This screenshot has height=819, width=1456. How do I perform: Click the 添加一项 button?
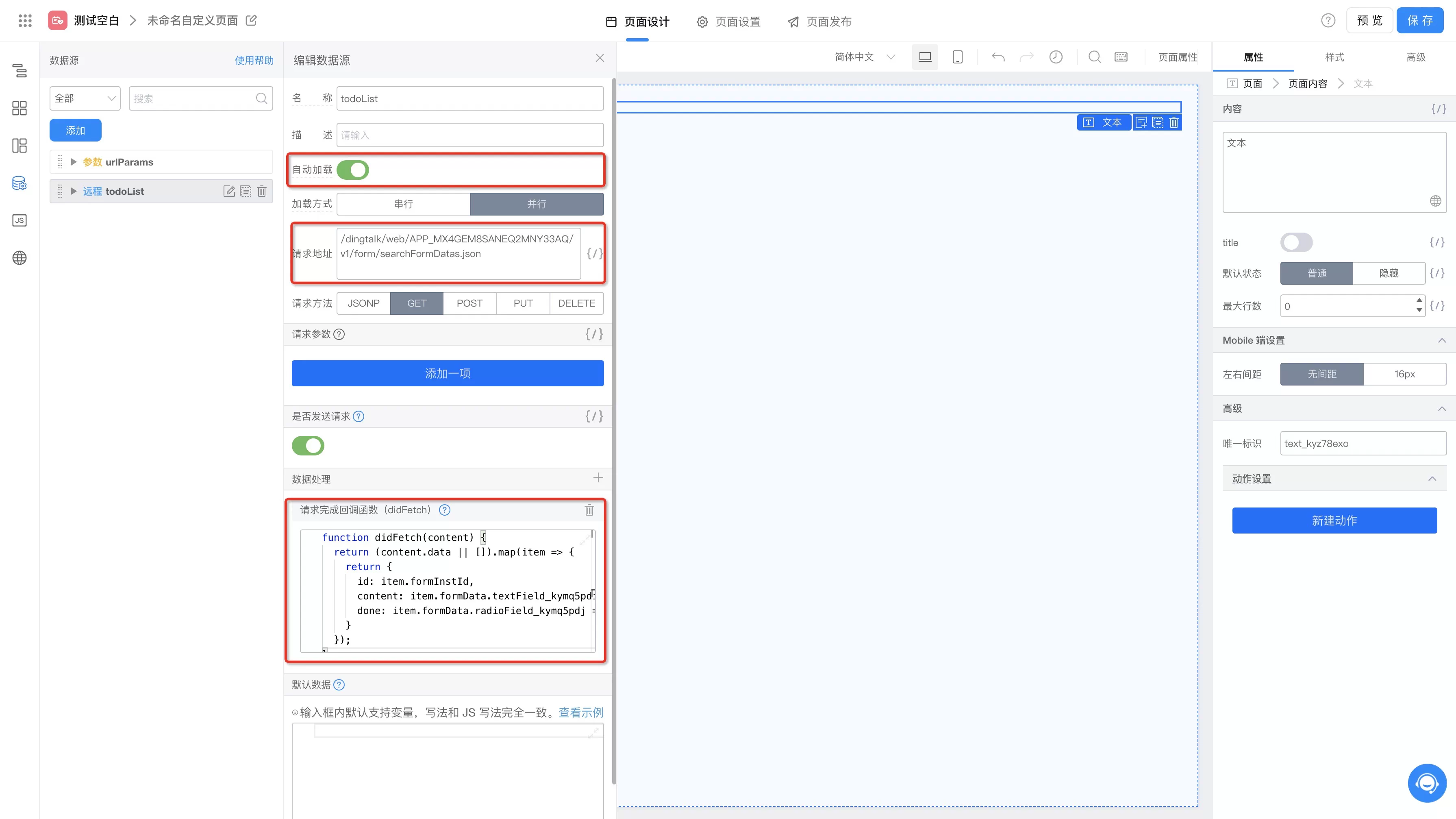pos(447,373)
